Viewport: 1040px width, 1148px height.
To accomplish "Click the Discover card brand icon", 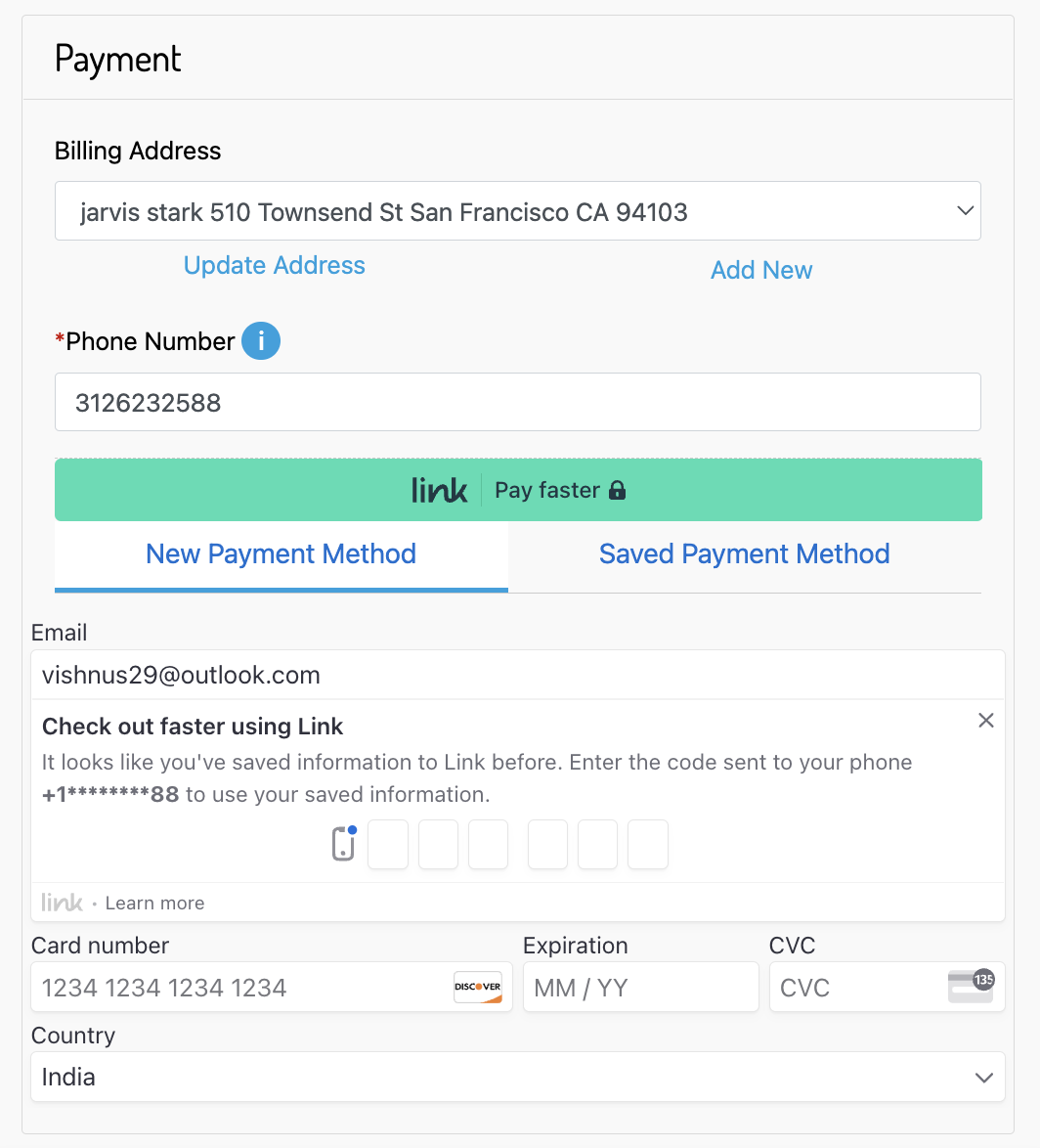I will click(x=478, y=987).
